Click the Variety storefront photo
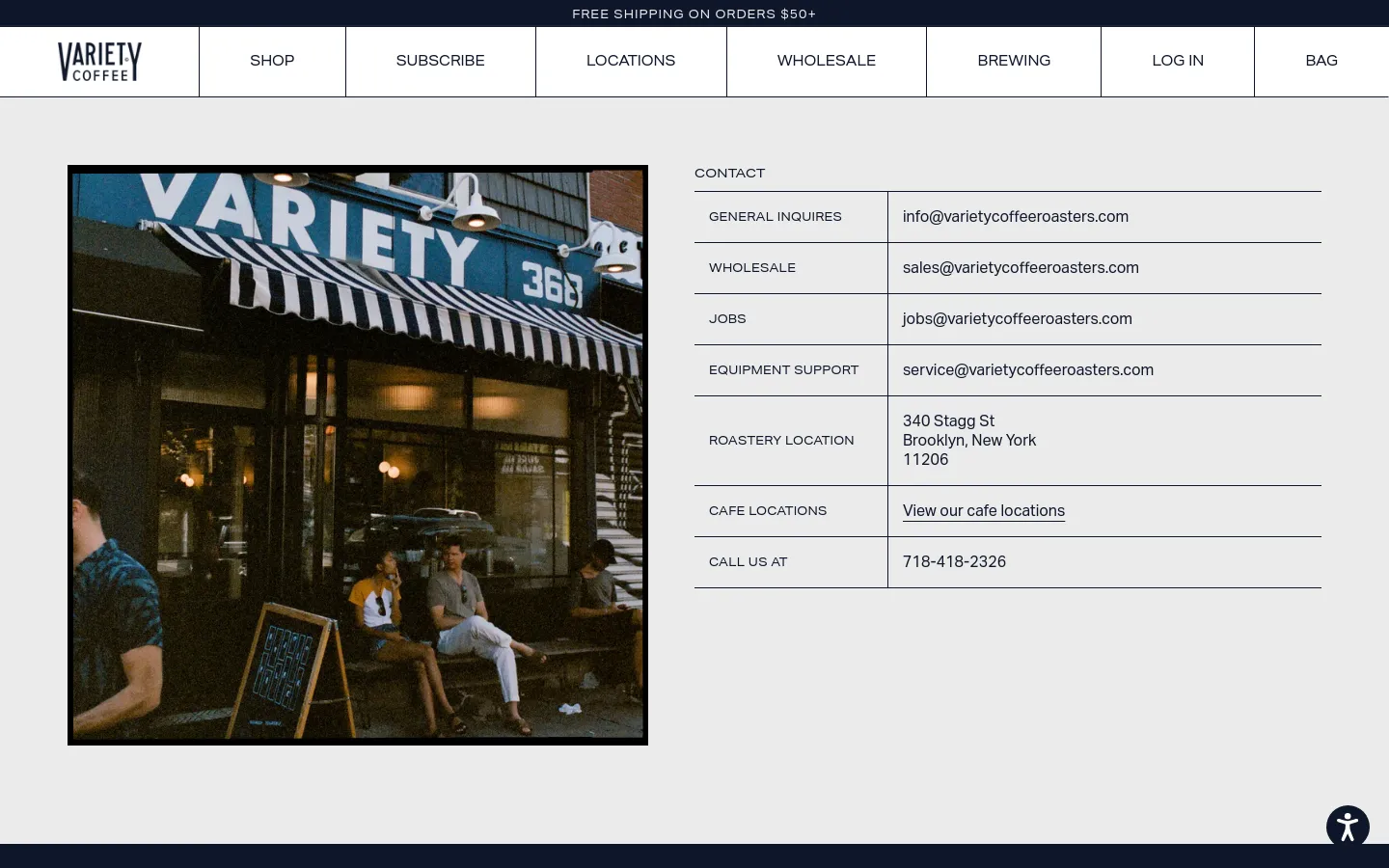 [x=358, y=455]
